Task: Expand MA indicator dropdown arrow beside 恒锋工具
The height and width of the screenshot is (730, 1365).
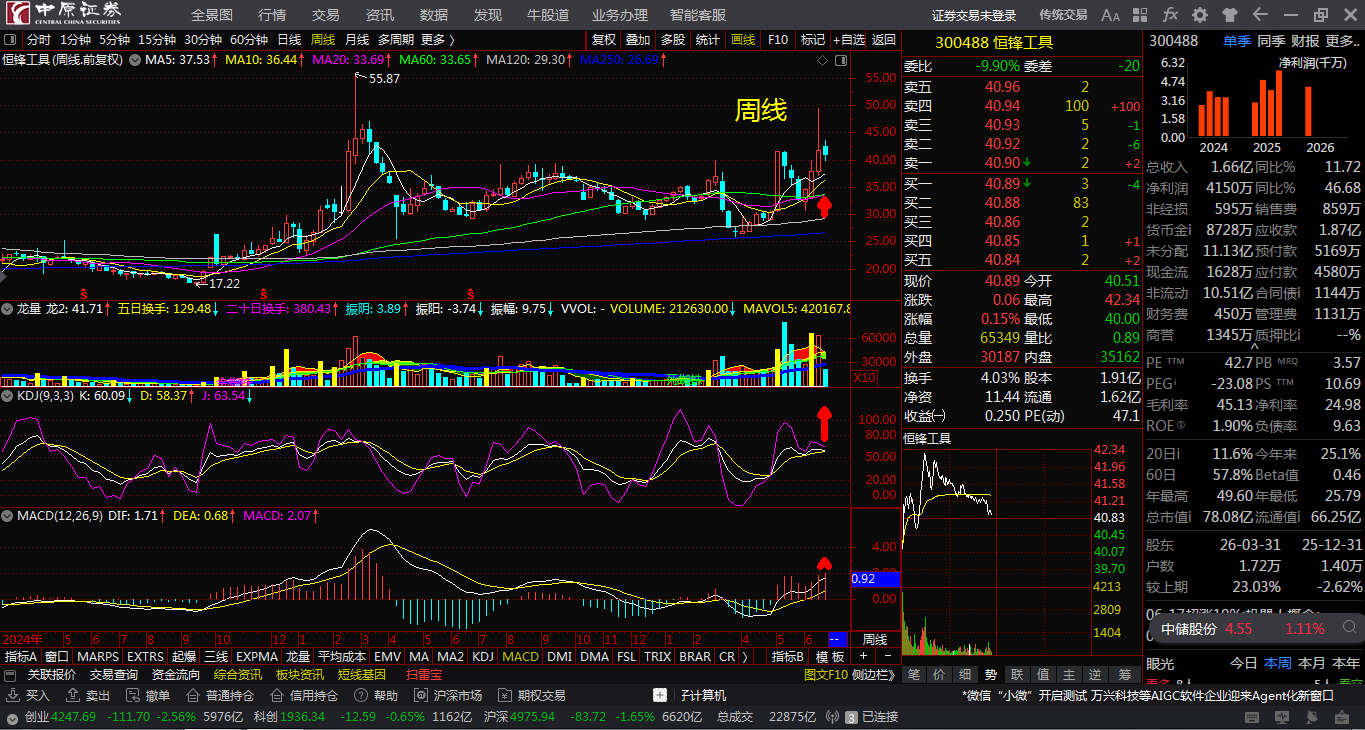Action: [135, 60]
